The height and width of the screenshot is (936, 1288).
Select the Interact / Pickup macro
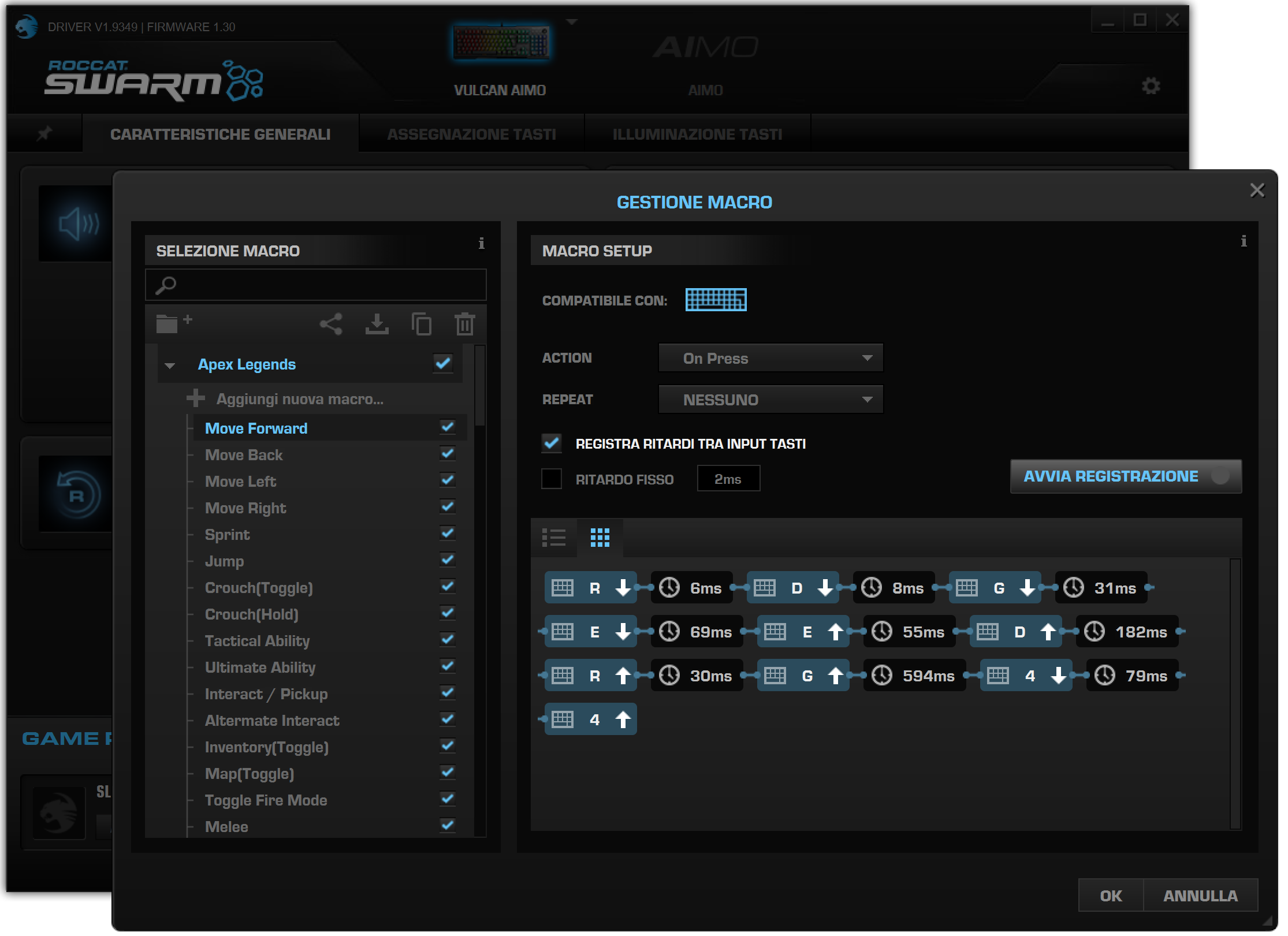[266, 694]
